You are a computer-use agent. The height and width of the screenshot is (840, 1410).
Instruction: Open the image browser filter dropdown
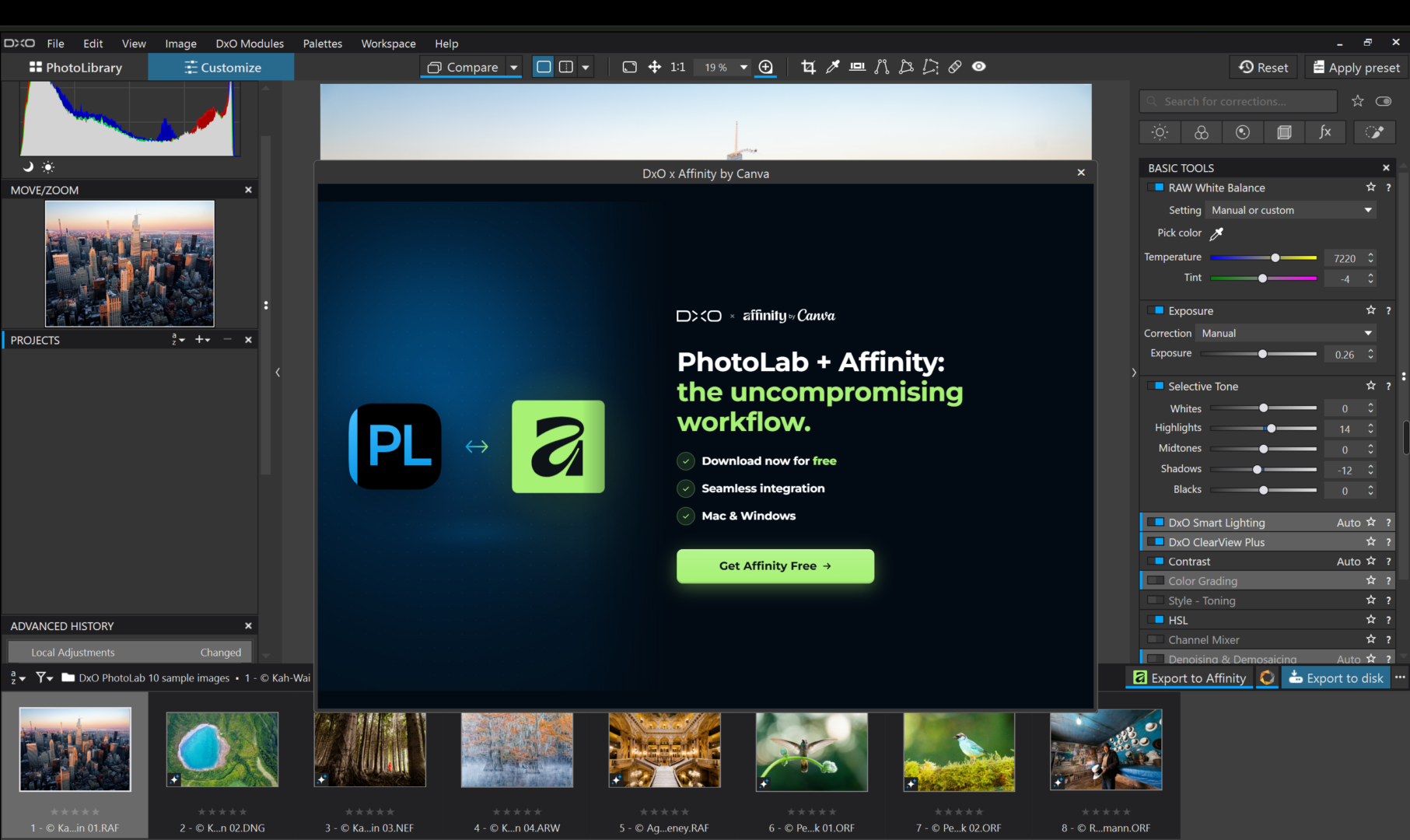pos(45,678)
